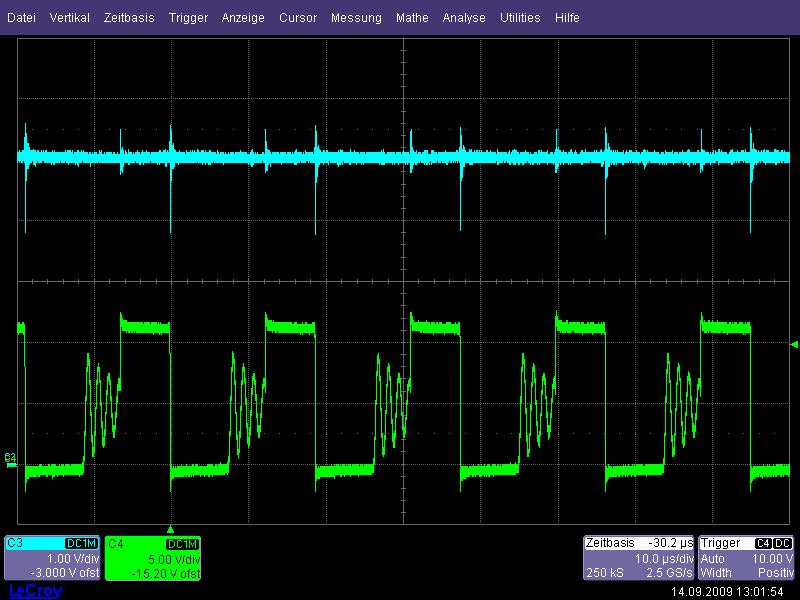The image size is (800, 600).
Task: Open the Anzeige menu
Action: pos(243,18)
